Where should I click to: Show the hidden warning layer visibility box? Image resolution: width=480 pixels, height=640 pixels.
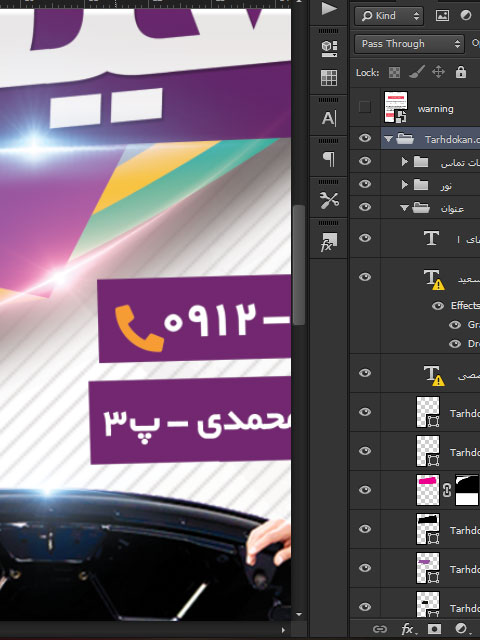click(364, 107)
